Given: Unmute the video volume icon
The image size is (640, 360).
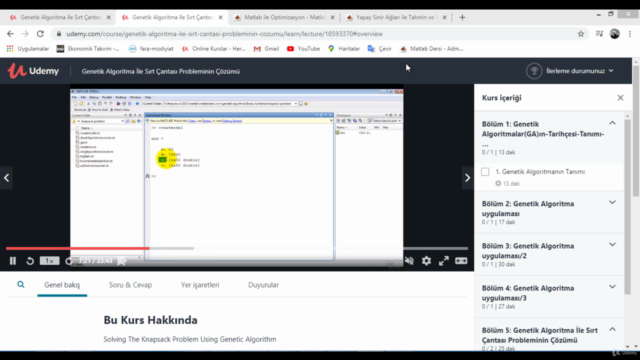Looking at the screenshot, I should click(409, 261).
